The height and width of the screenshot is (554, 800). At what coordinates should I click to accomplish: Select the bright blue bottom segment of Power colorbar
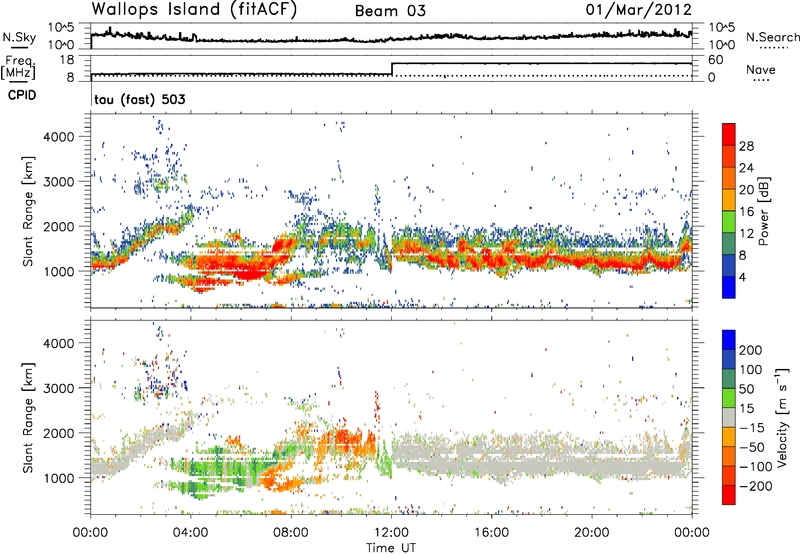tap(729, 287)
